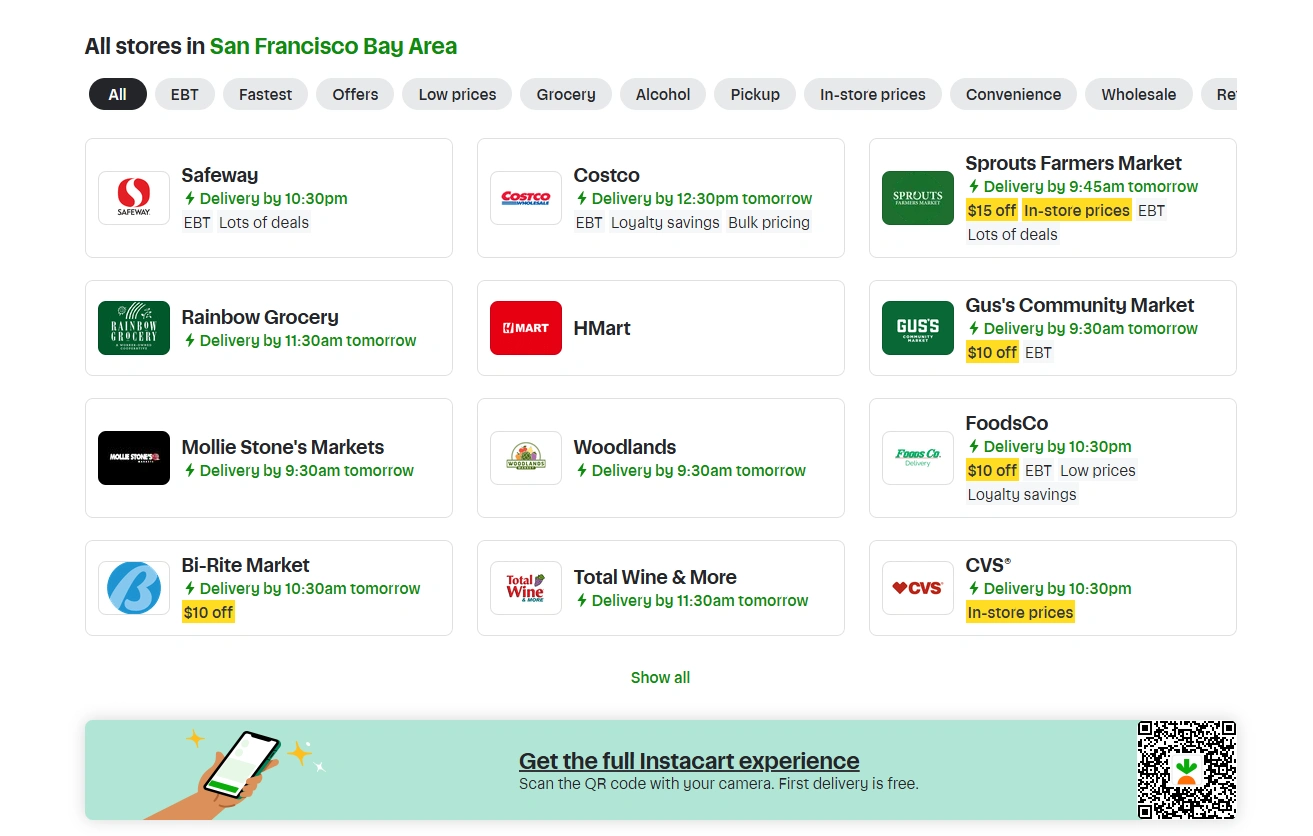Open the HMart logo icon
The height and width of the screenshot is (836, 1313).
pos(526,328)
